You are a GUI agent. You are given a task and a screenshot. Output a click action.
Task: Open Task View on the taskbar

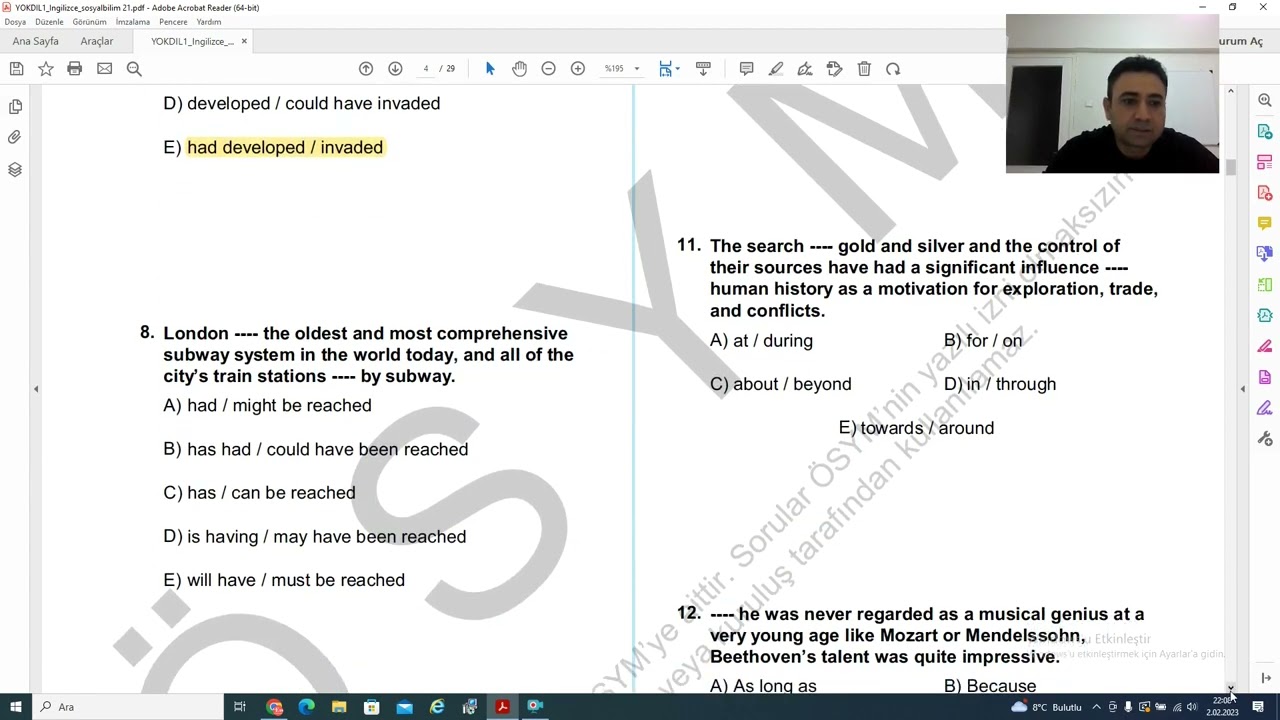tap(240, 707)
